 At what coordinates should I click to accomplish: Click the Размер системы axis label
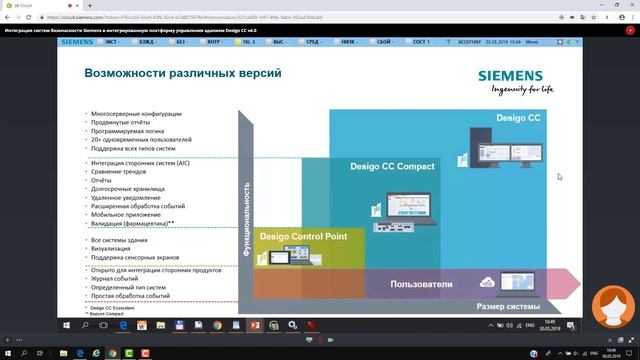508,307
